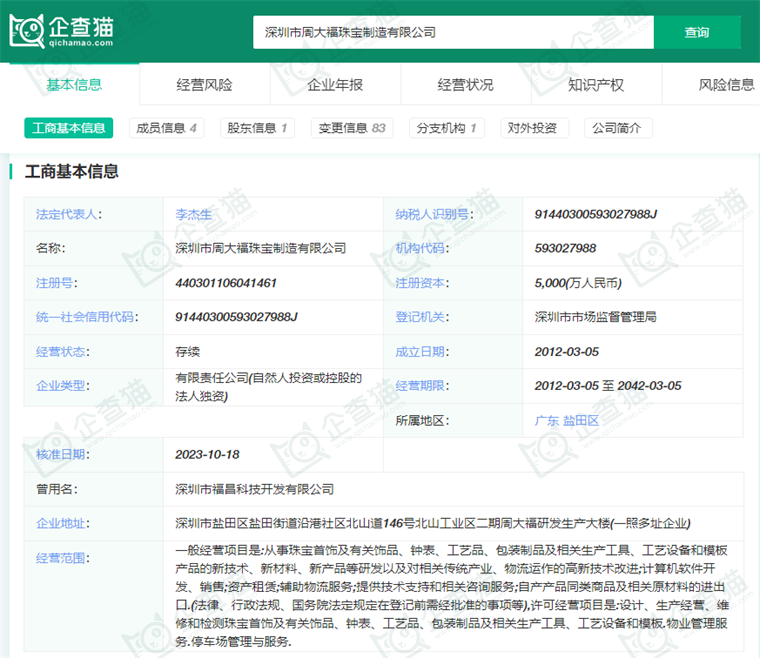Image resolution: width=760 pixels, height=658 pixels.
Task: Click the company address text with 北山道146号
Action: pyautogui.click(x=433, y=523)
